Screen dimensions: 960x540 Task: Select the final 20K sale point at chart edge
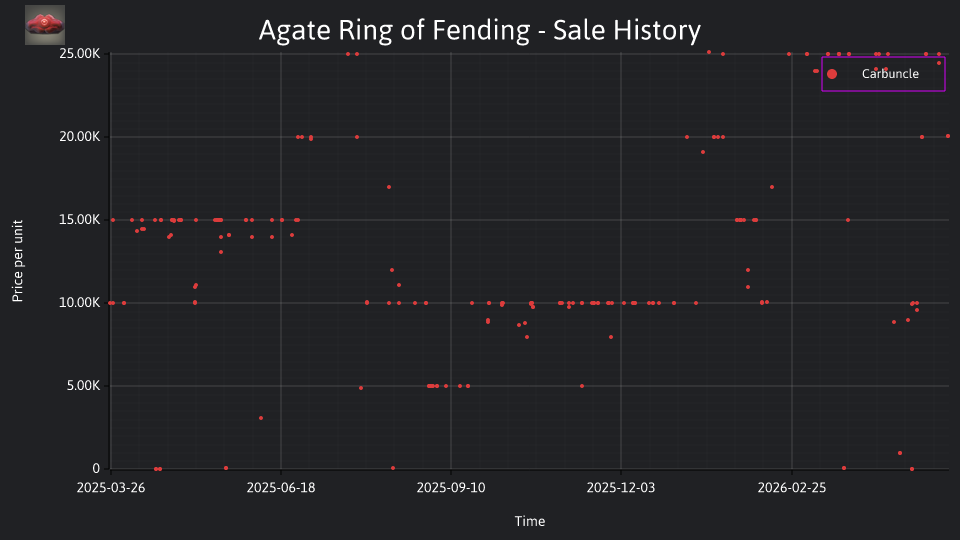pyautogui.click(x=948, y=136)
